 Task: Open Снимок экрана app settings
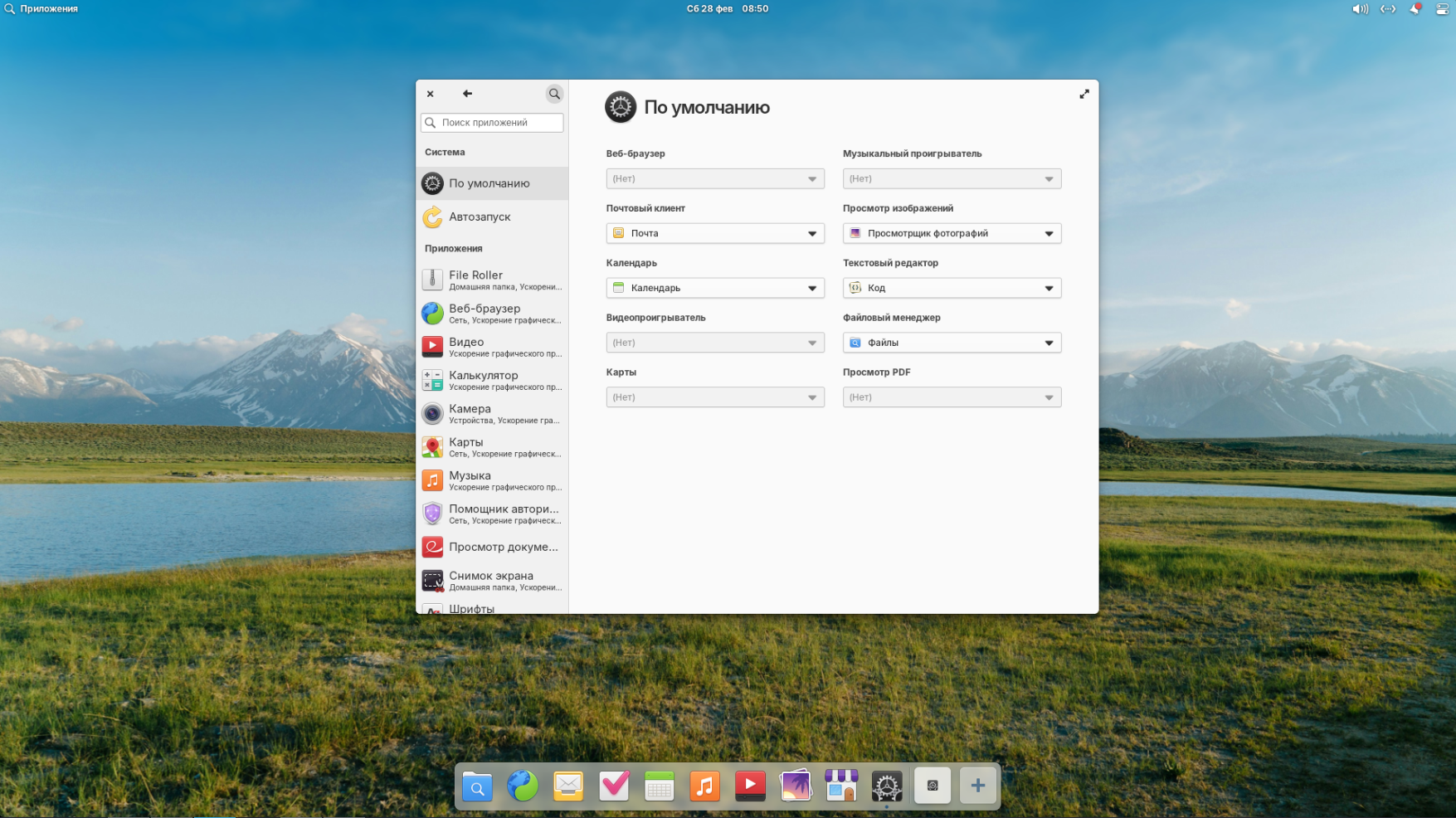coord(492,581)
